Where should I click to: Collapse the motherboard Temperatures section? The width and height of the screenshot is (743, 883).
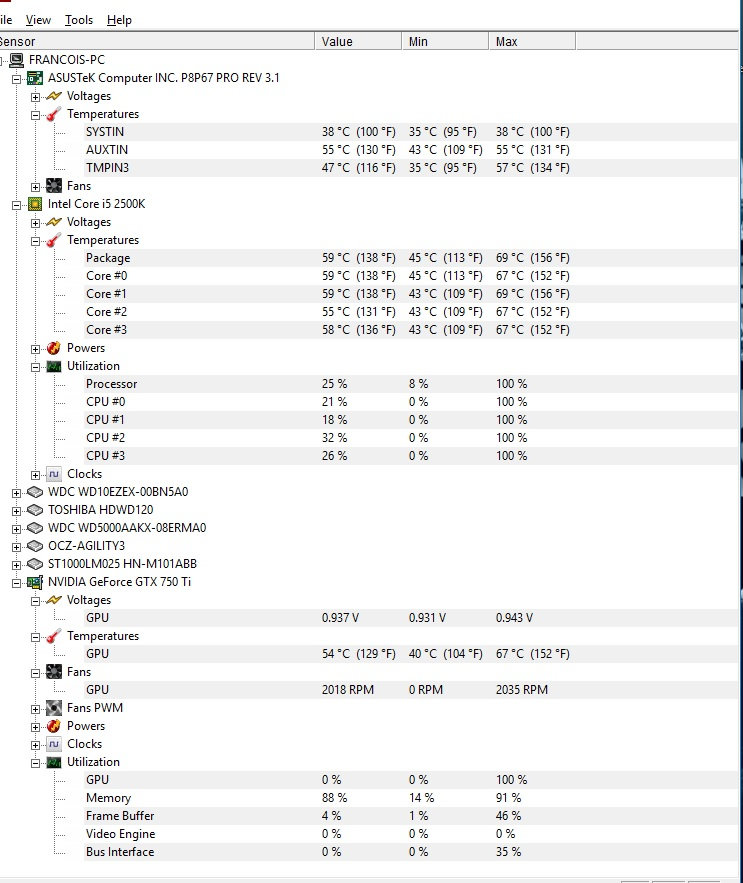click(x=35, y=114)
